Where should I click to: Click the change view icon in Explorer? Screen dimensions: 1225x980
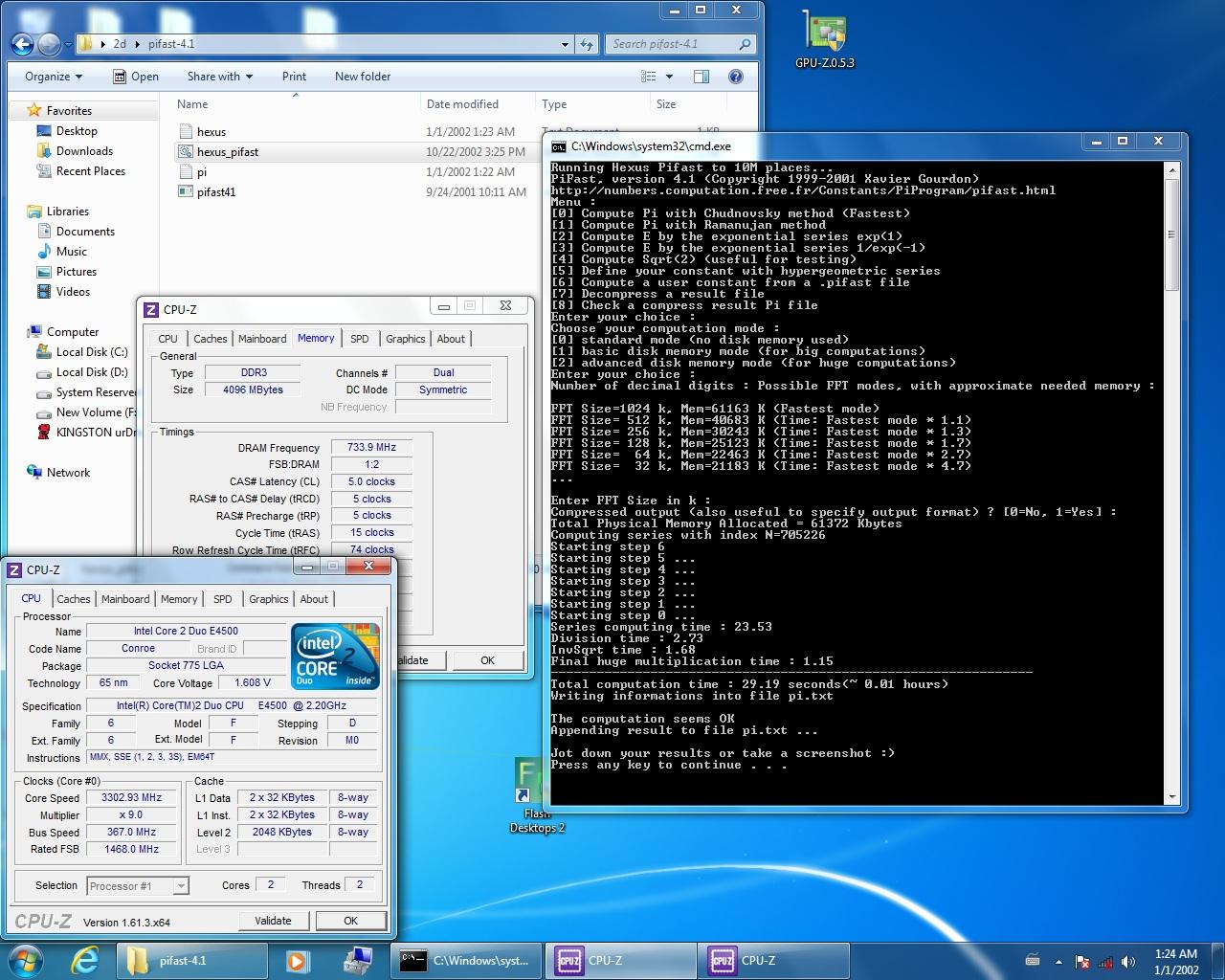click(649, 77)
